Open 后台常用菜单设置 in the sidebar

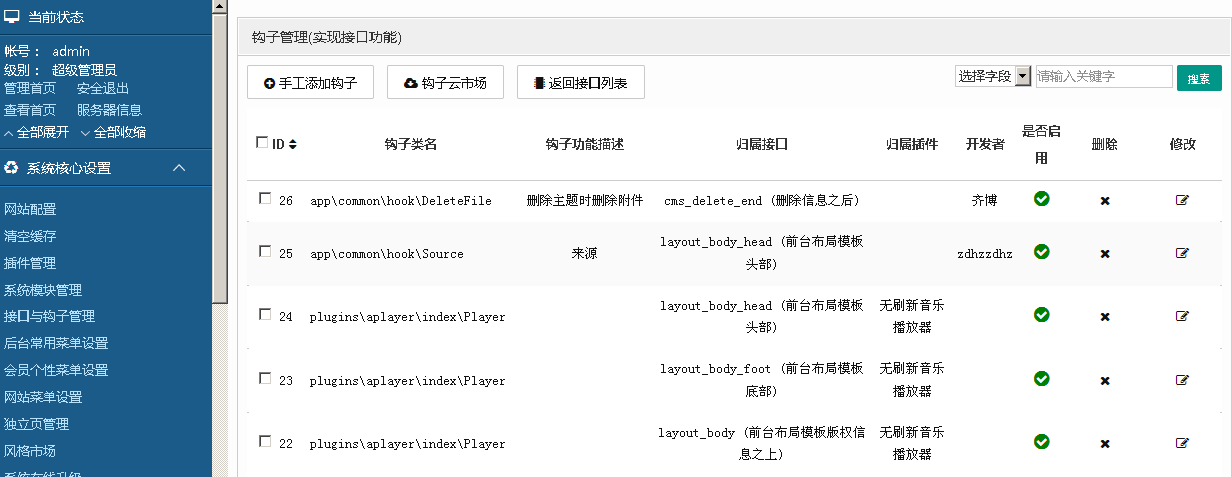point(56,343)
